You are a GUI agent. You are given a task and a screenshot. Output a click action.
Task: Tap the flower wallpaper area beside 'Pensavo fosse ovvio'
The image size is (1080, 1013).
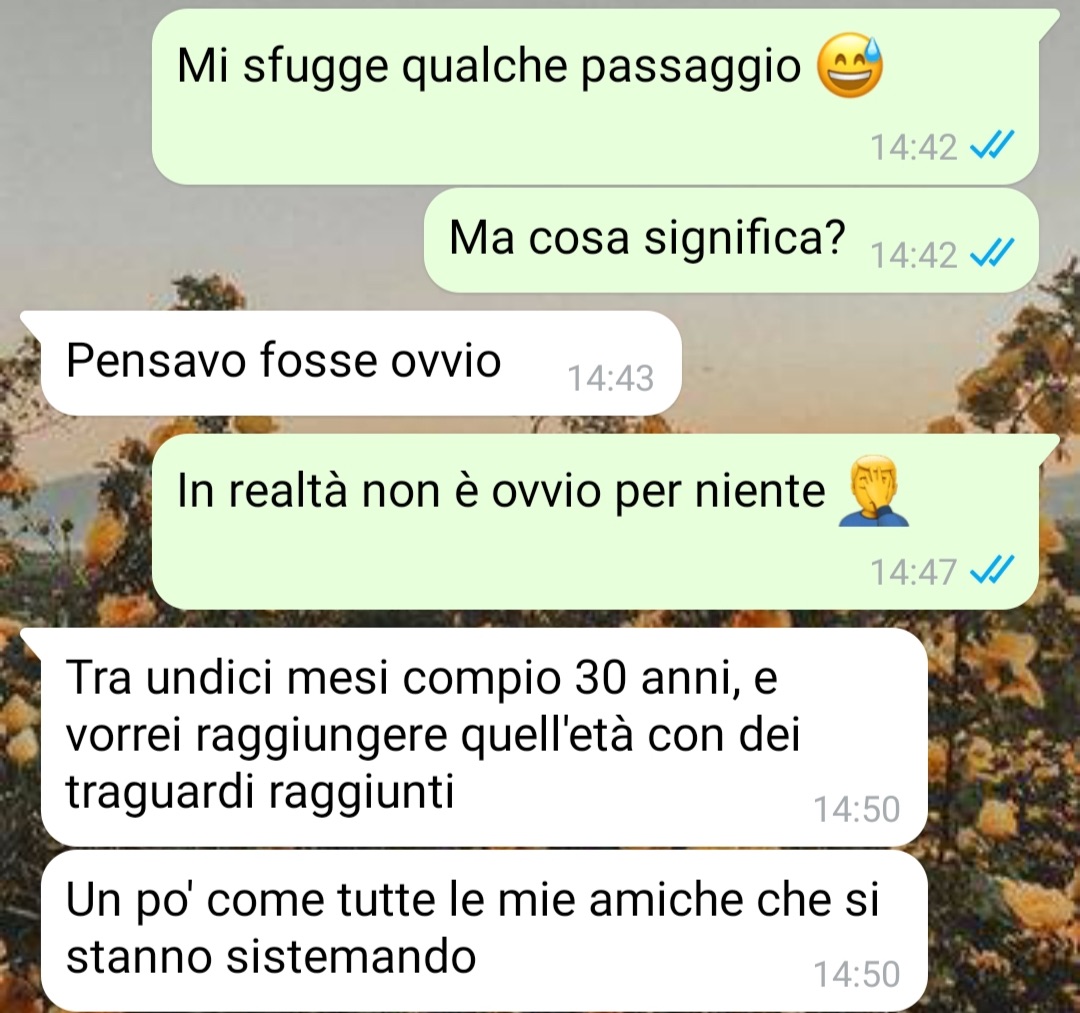875,363
